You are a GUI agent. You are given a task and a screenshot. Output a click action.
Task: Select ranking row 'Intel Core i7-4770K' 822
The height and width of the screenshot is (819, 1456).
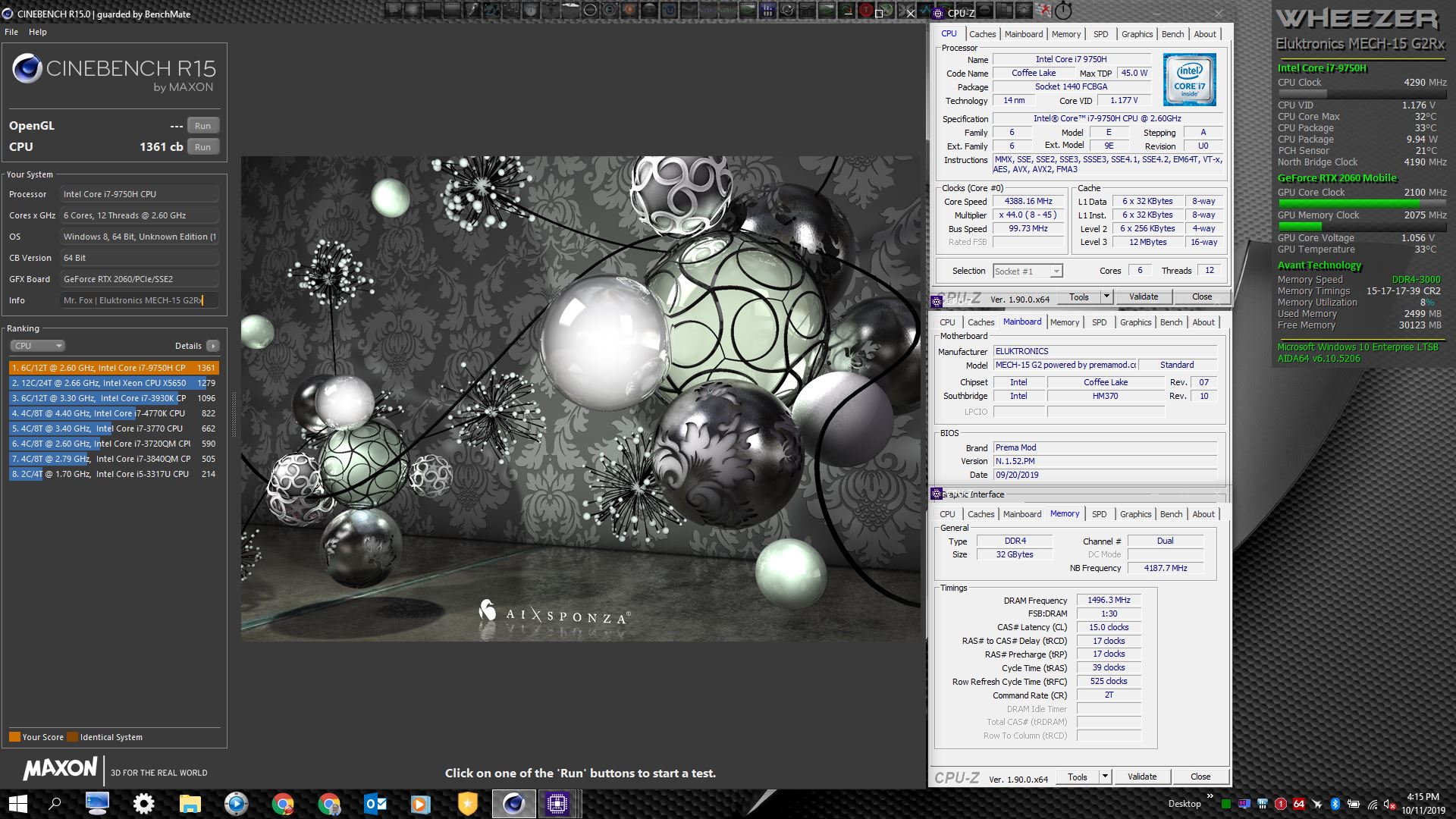point(114,413)
